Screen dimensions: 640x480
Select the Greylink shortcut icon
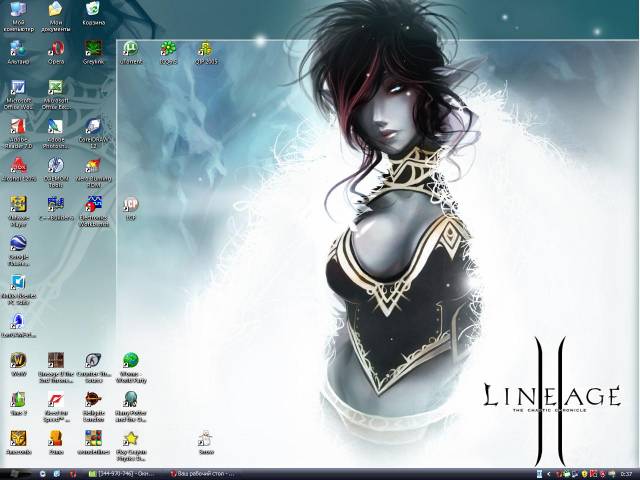[x=93, y=48]
